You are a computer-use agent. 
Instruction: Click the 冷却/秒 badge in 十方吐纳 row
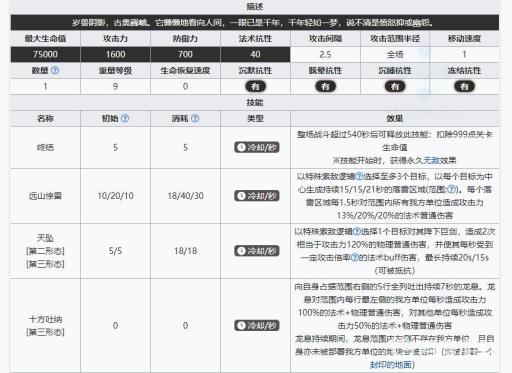(257, 325)
